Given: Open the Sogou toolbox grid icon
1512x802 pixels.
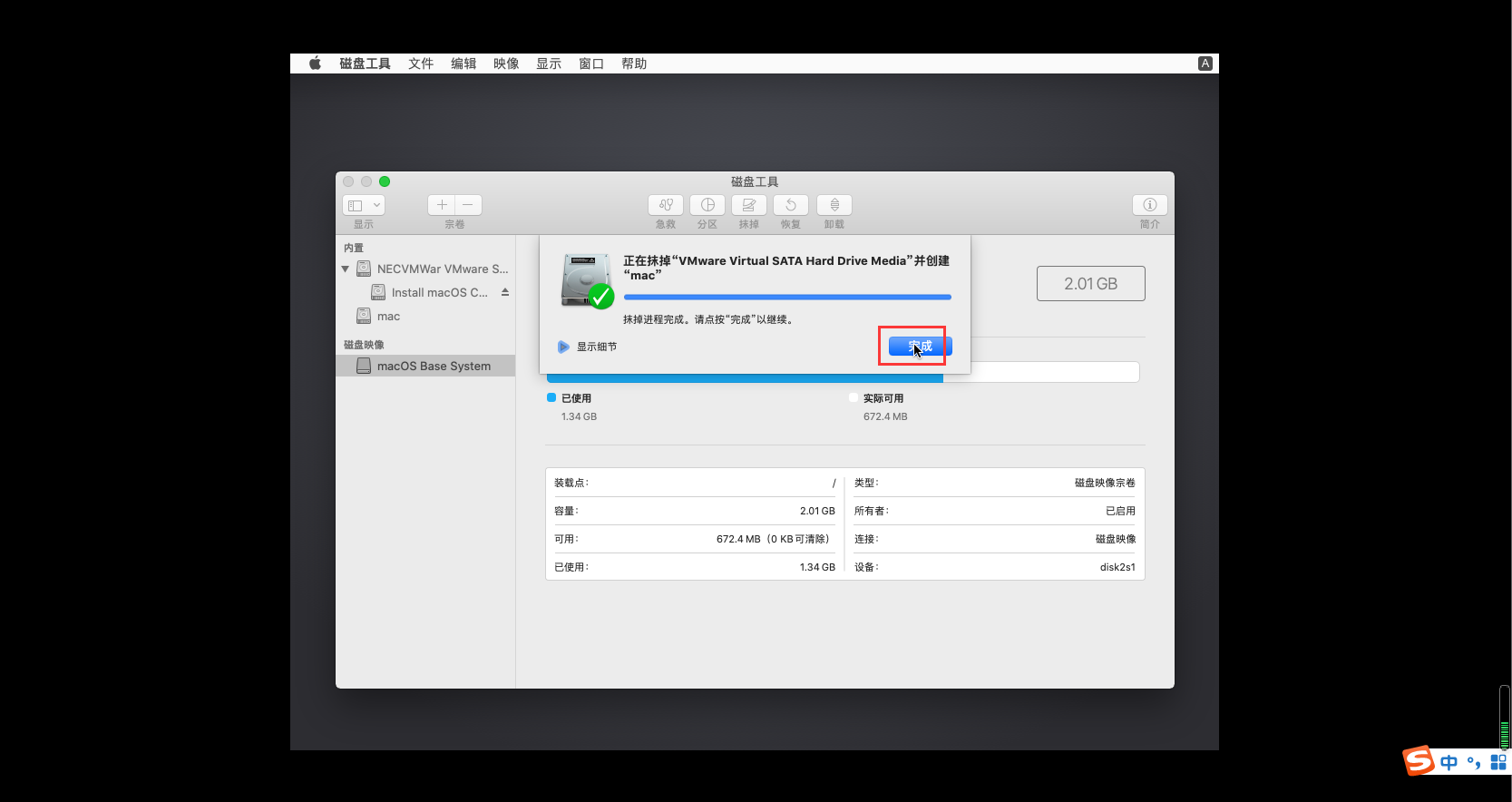Looking at the screenshot, I should [1498, 762].
